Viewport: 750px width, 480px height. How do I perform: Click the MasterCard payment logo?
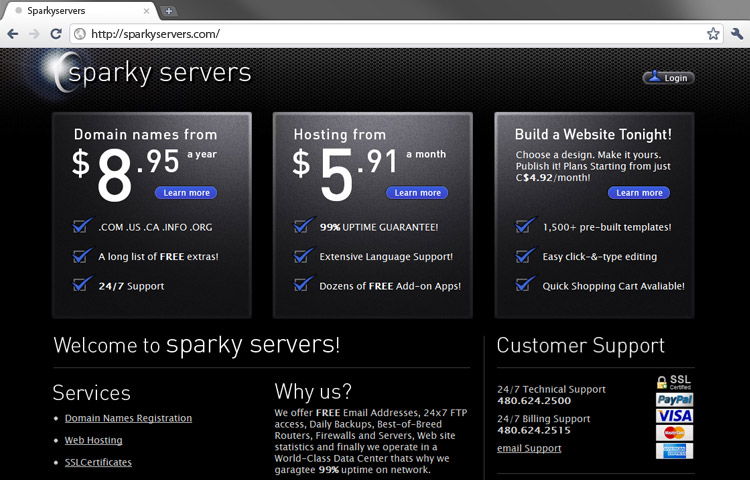(x=674, y=433)
